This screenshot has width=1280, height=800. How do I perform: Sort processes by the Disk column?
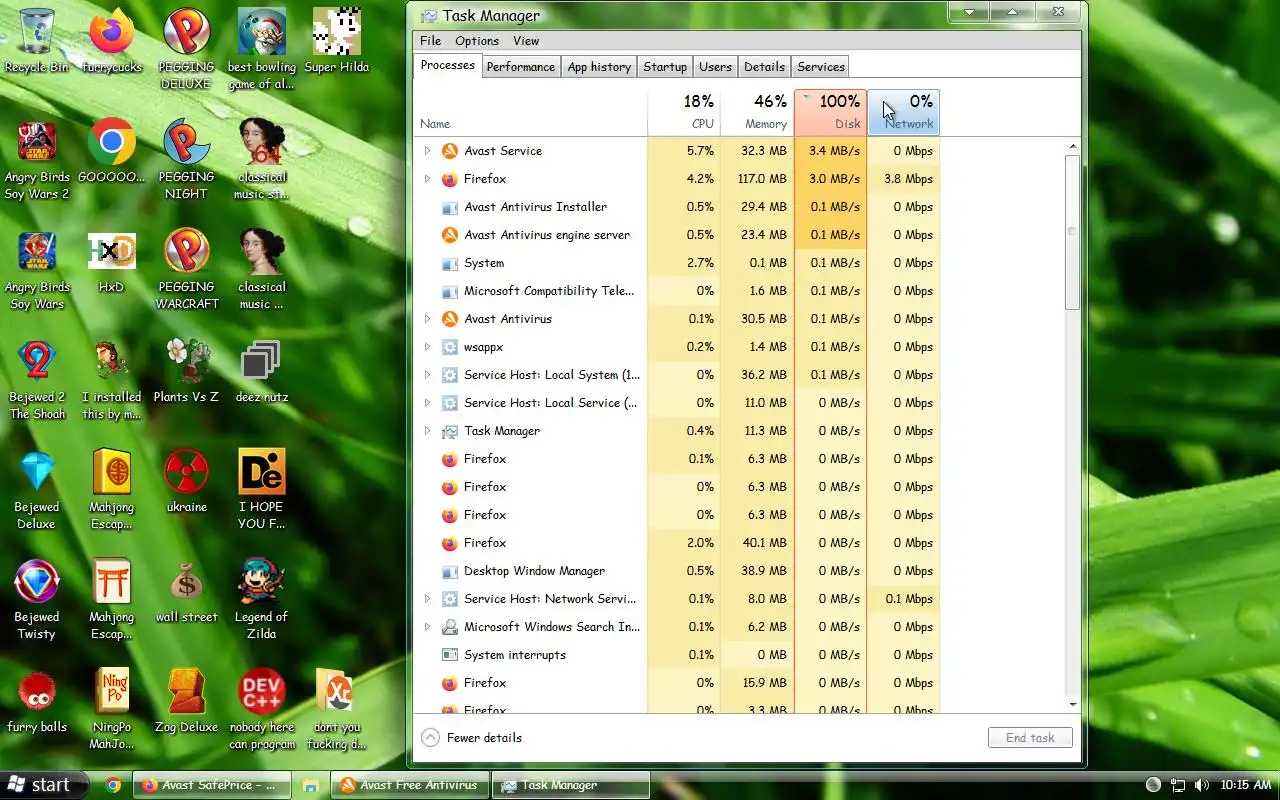coord(830,112)
